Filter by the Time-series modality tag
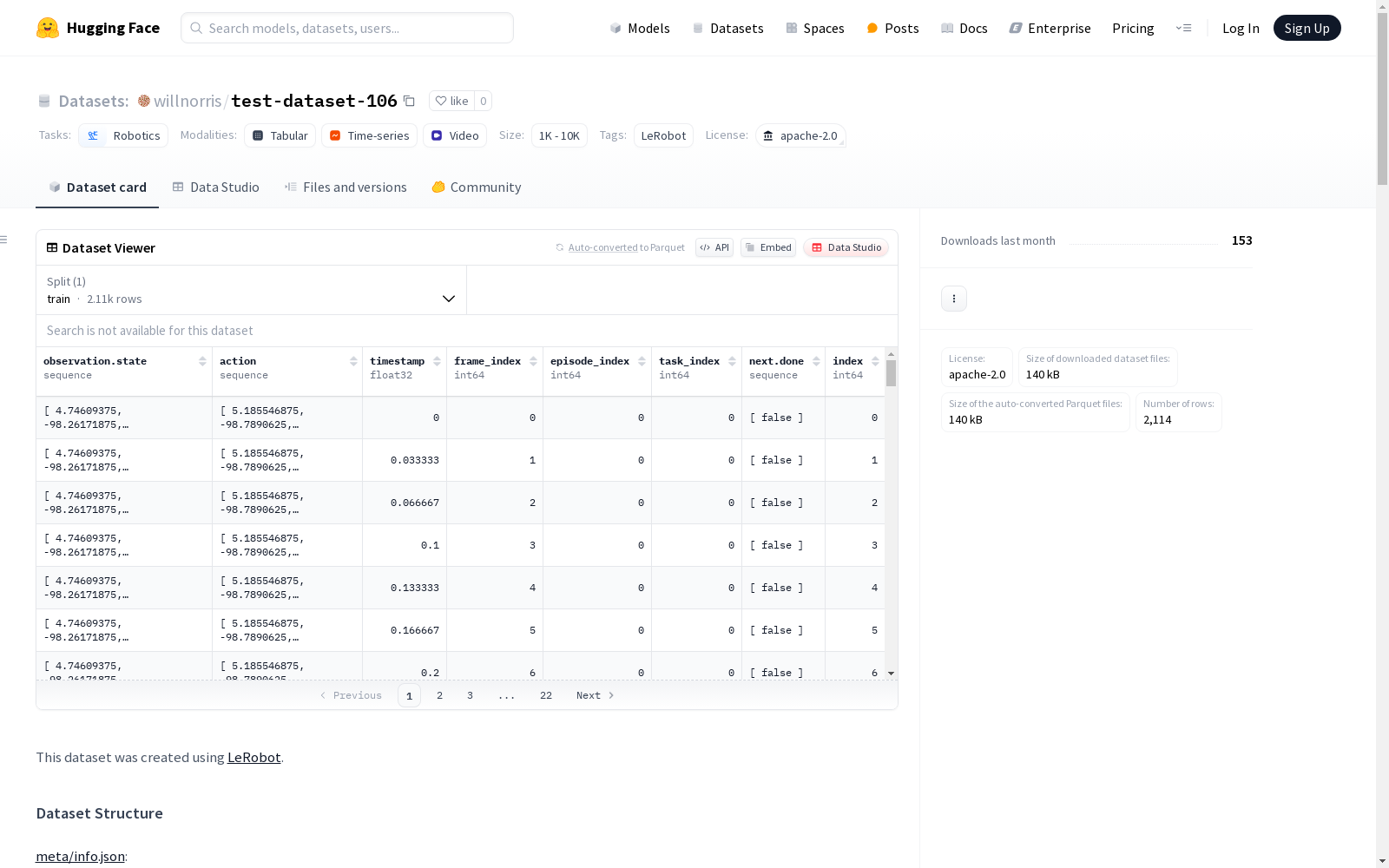This screenshot has height=868, width=1389. pos(369,135)
